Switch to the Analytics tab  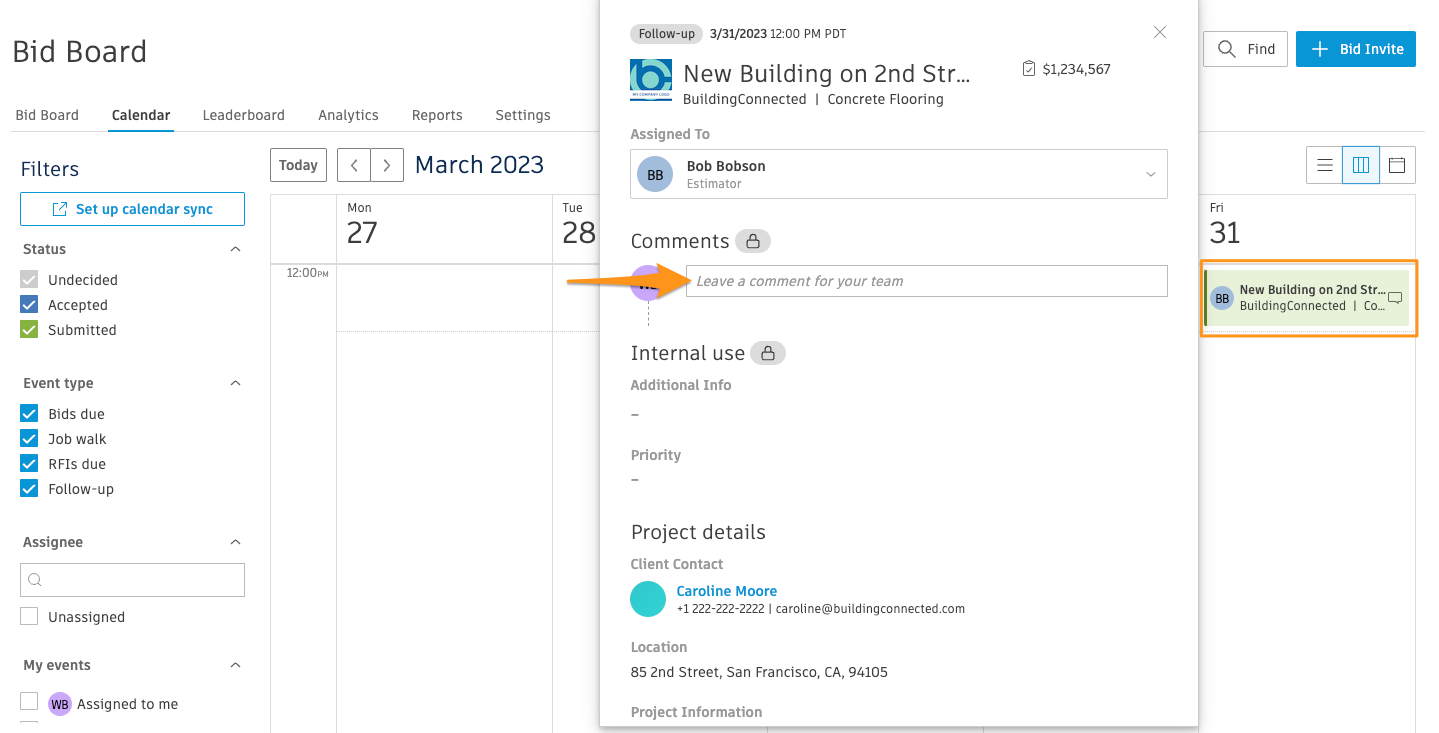tap(348, 115)
